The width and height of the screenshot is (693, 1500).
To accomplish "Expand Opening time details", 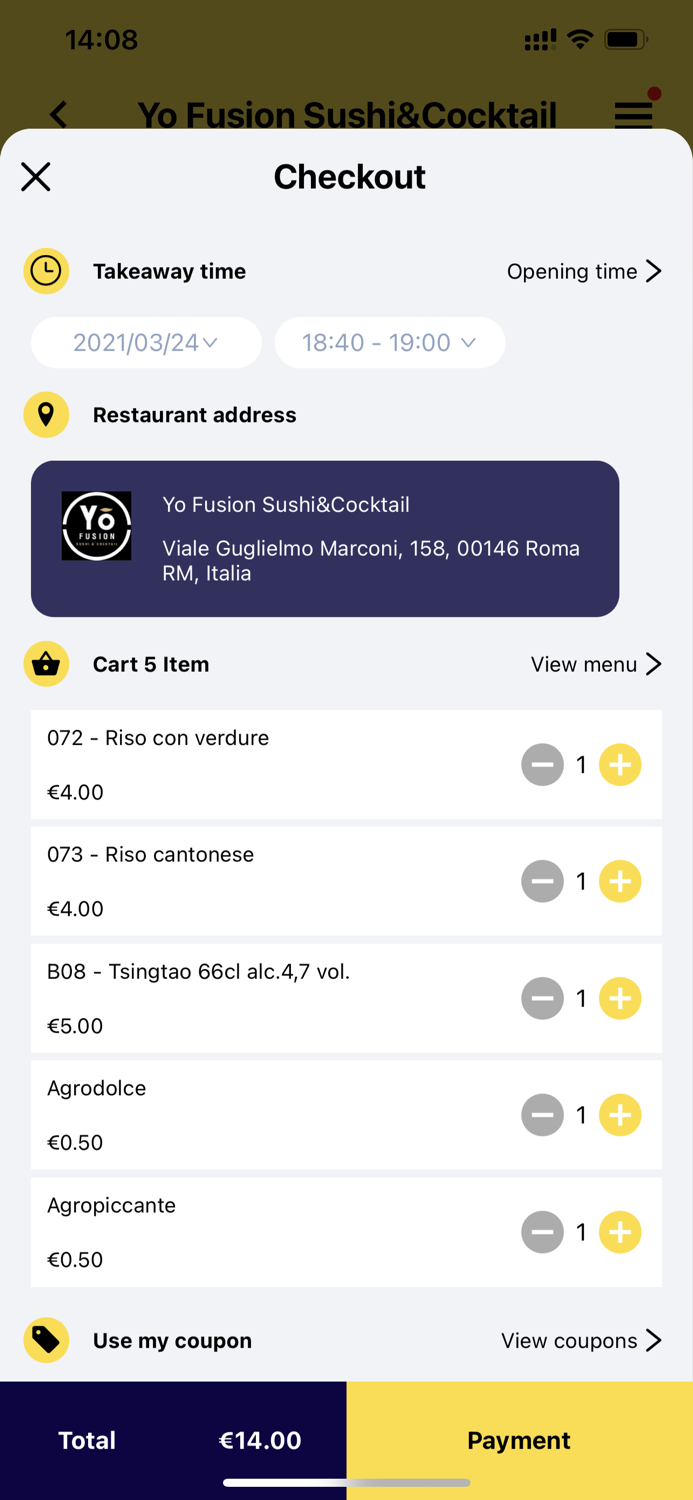I will [584, 270].
